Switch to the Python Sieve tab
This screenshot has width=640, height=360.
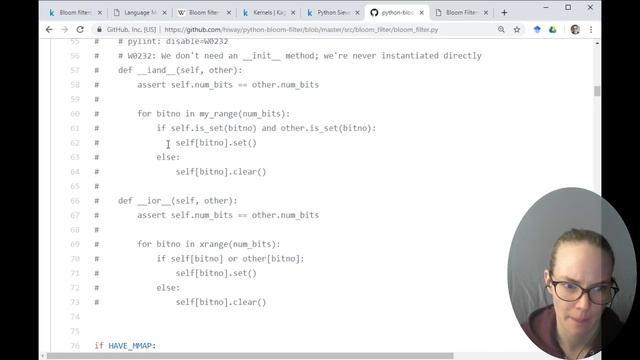click(333, 13)
